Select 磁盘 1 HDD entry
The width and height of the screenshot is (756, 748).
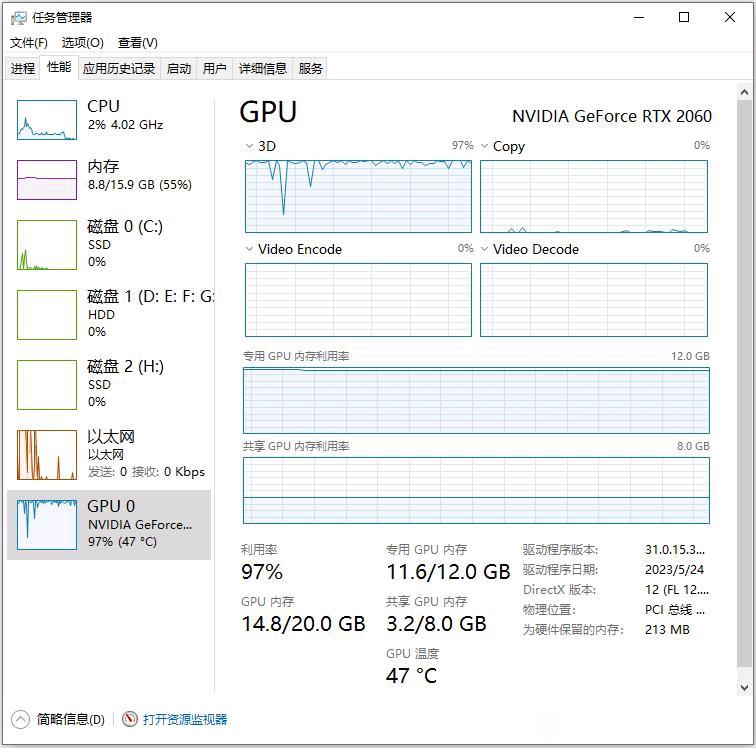pos(109,314)
